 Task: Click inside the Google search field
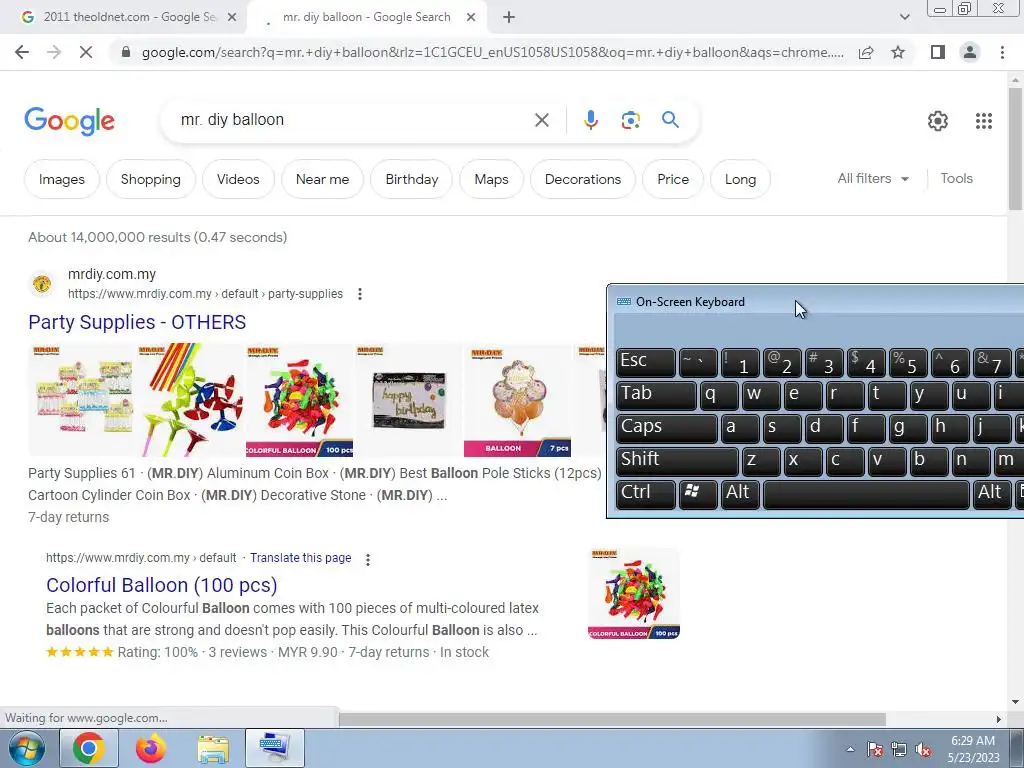point(353,120)
